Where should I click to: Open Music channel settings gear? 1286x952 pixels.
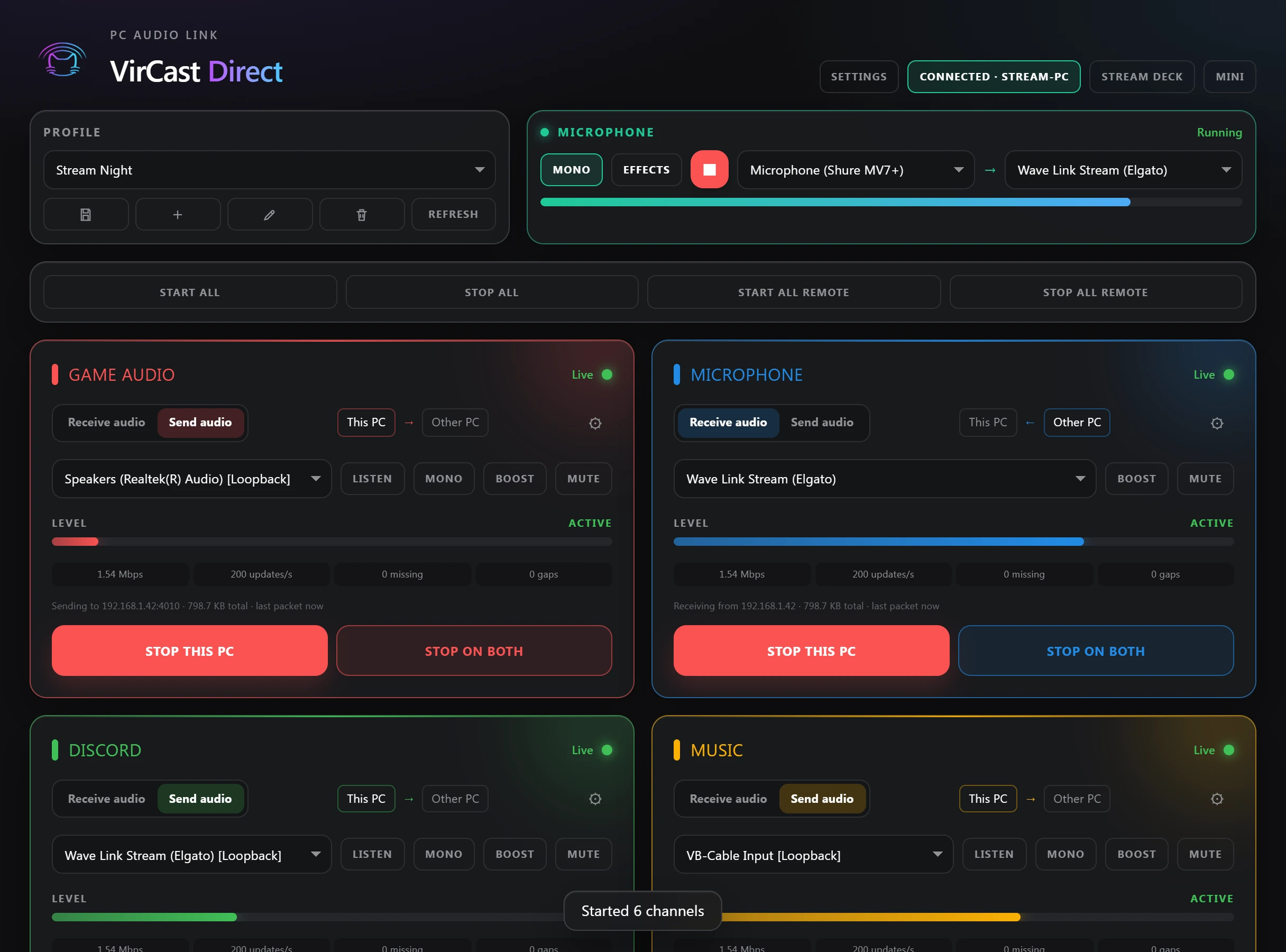(1217, 799)
